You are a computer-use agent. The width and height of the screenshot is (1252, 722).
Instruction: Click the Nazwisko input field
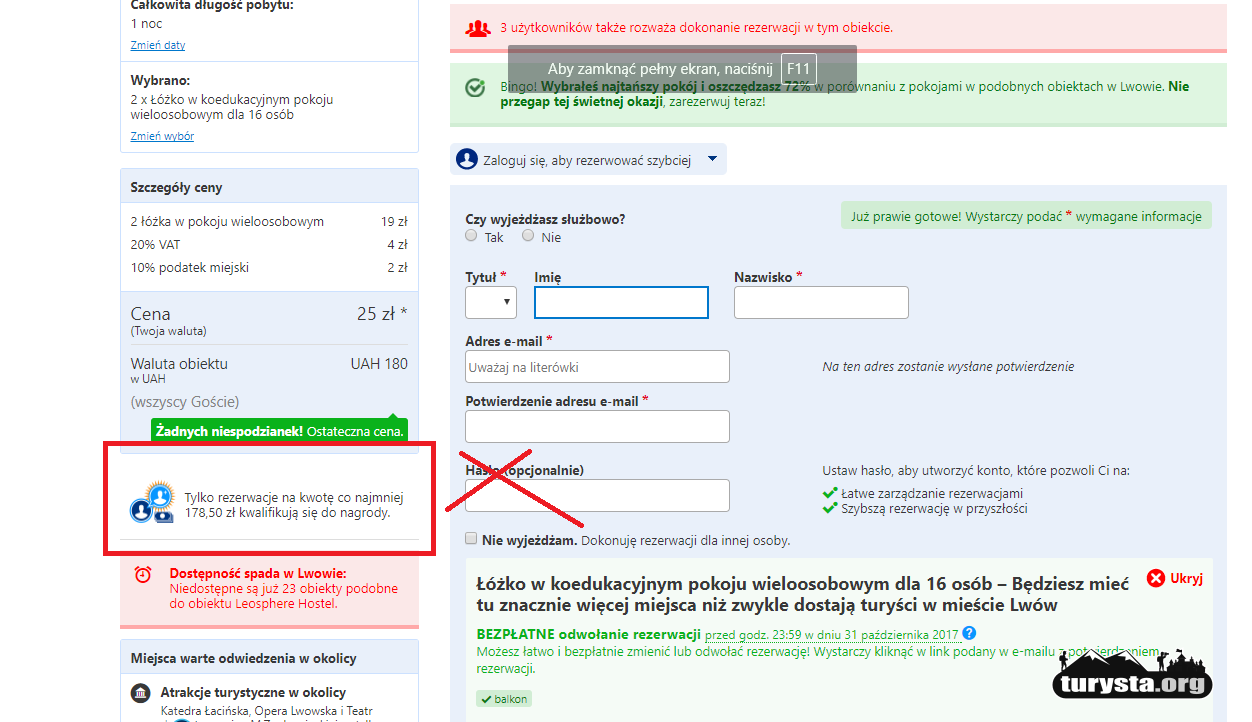pos(821,302)
